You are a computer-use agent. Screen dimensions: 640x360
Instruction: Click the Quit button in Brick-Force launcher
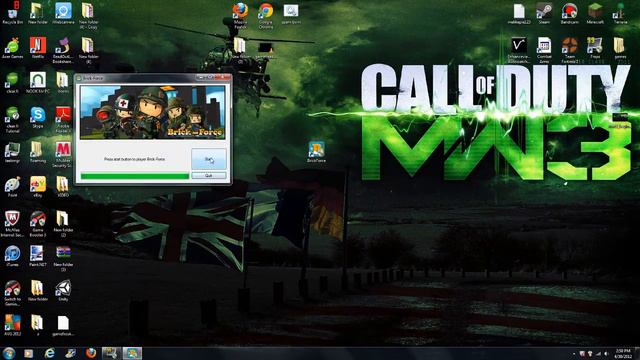(209, 176)
